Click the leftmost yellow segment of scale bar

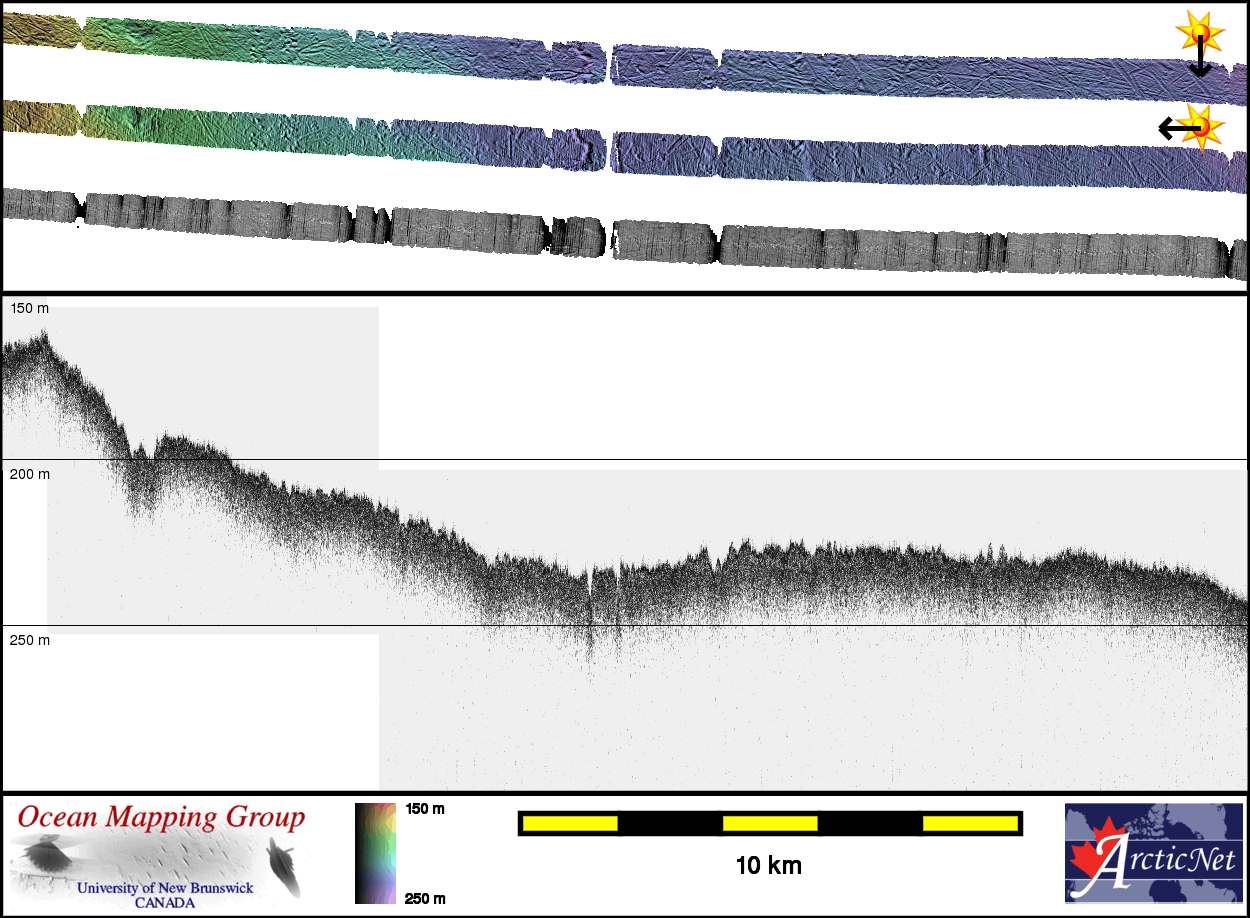pos(570,823)
